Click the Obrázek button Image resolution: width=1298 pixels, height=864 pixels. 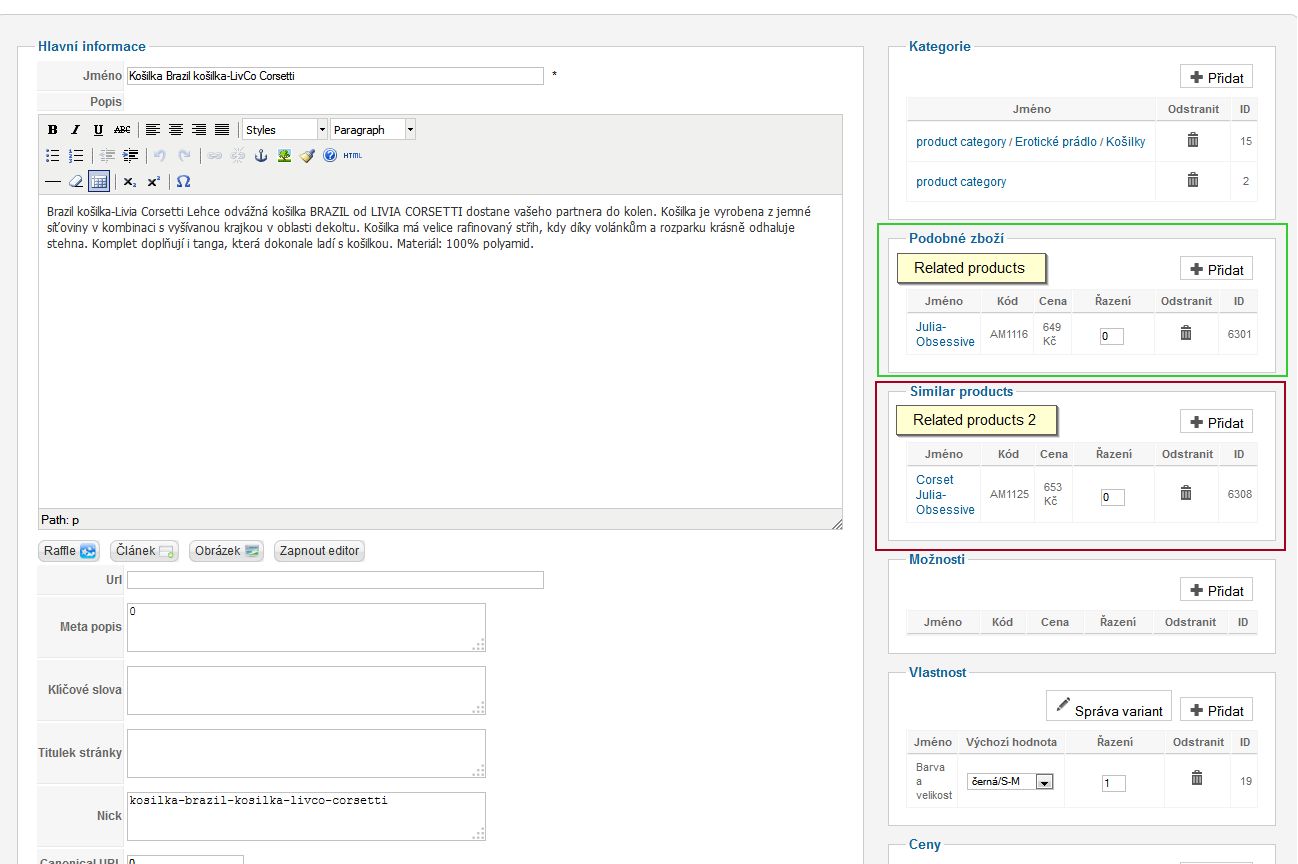click(x=226, y=551)
